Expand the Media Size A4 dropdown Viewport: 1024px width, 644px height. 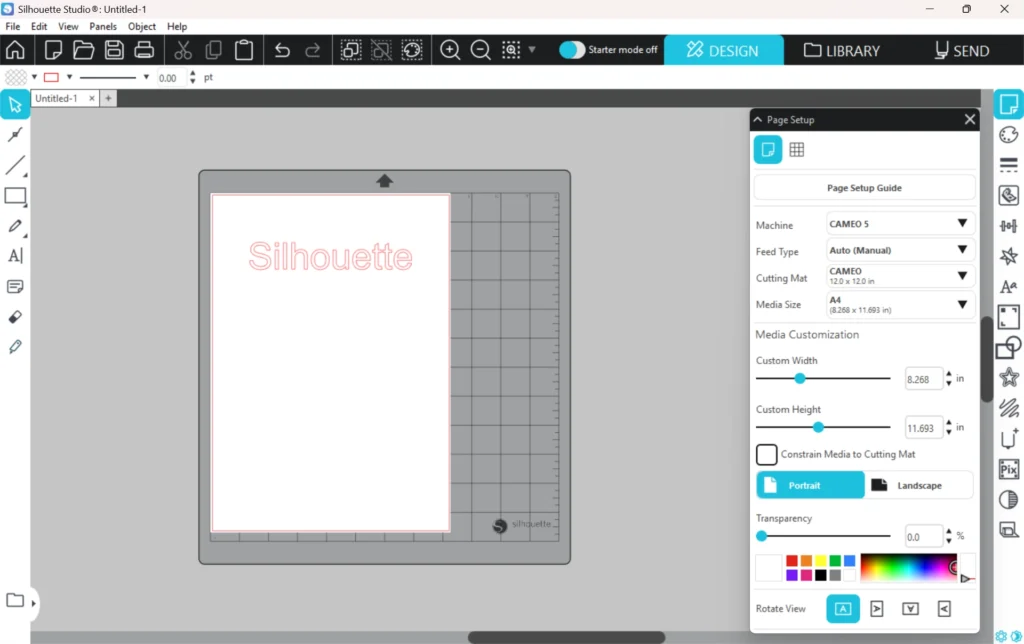(x=900, y=305)
